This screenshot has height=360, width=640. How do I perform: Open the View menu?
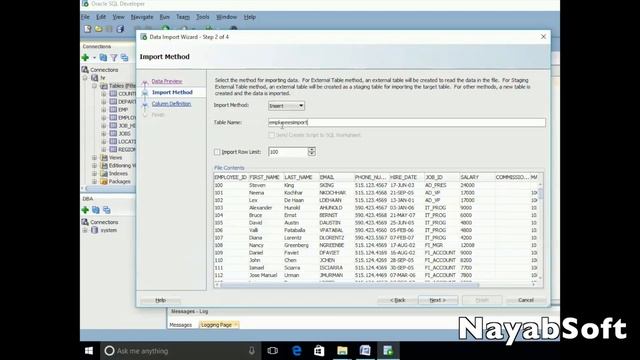[118, 17]
